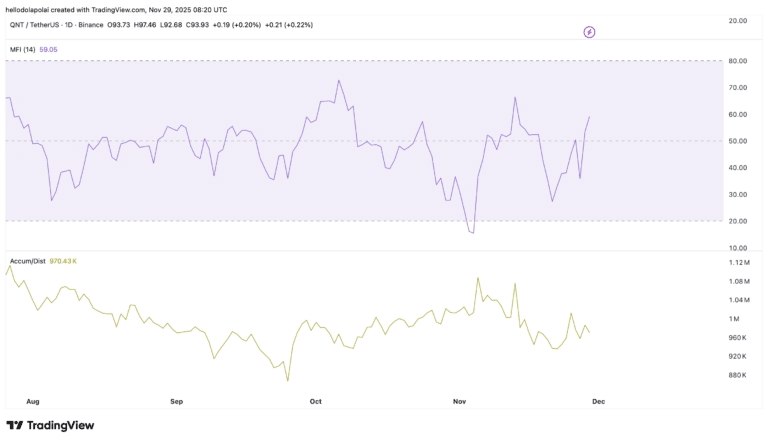Click the 1.12 M mark on Accum/Dist scale
Viewport: 768px width, 442px height.
click(x=739, y=262)
